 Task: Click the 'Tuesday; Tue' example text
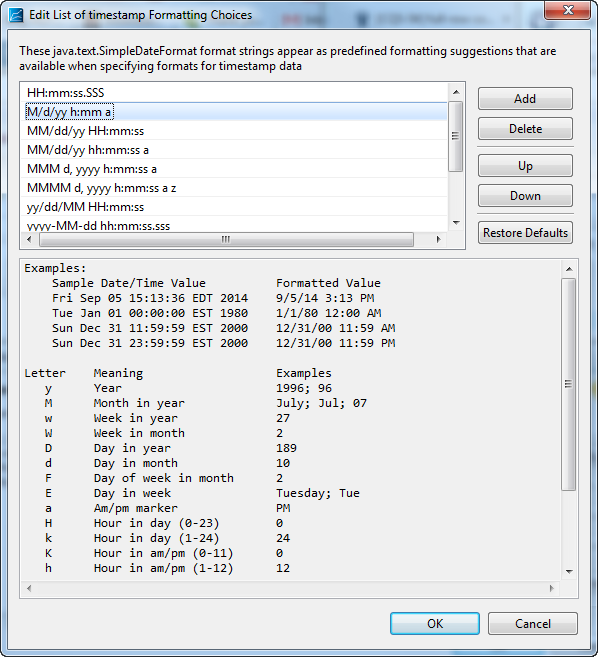pyautogui.click(x=318, y=493)
